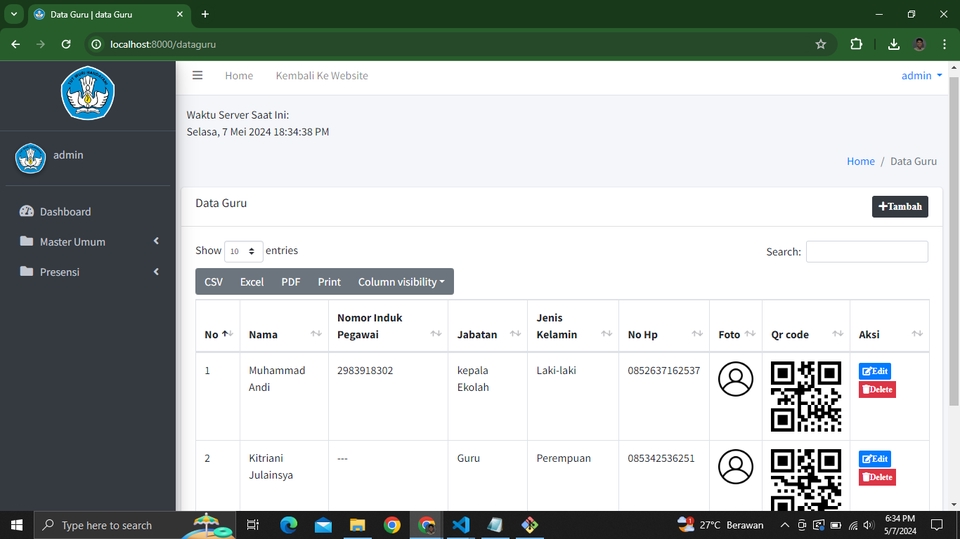Click the school logo in sidebar
Screen dimensions: 960x539
click(88, 93)
